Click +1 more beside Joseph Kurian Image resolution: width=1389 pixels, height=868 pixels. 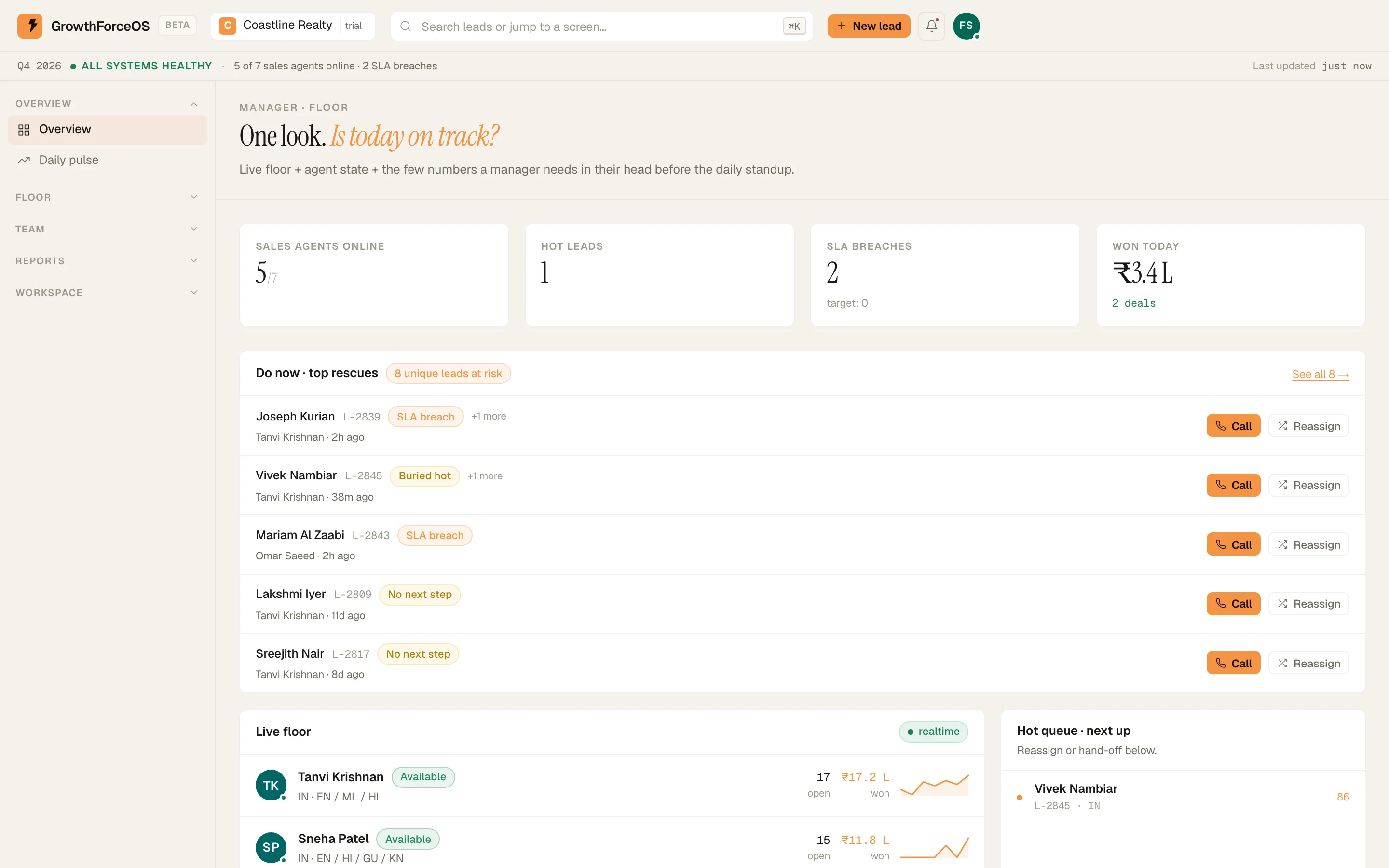[x=489, y=416]
